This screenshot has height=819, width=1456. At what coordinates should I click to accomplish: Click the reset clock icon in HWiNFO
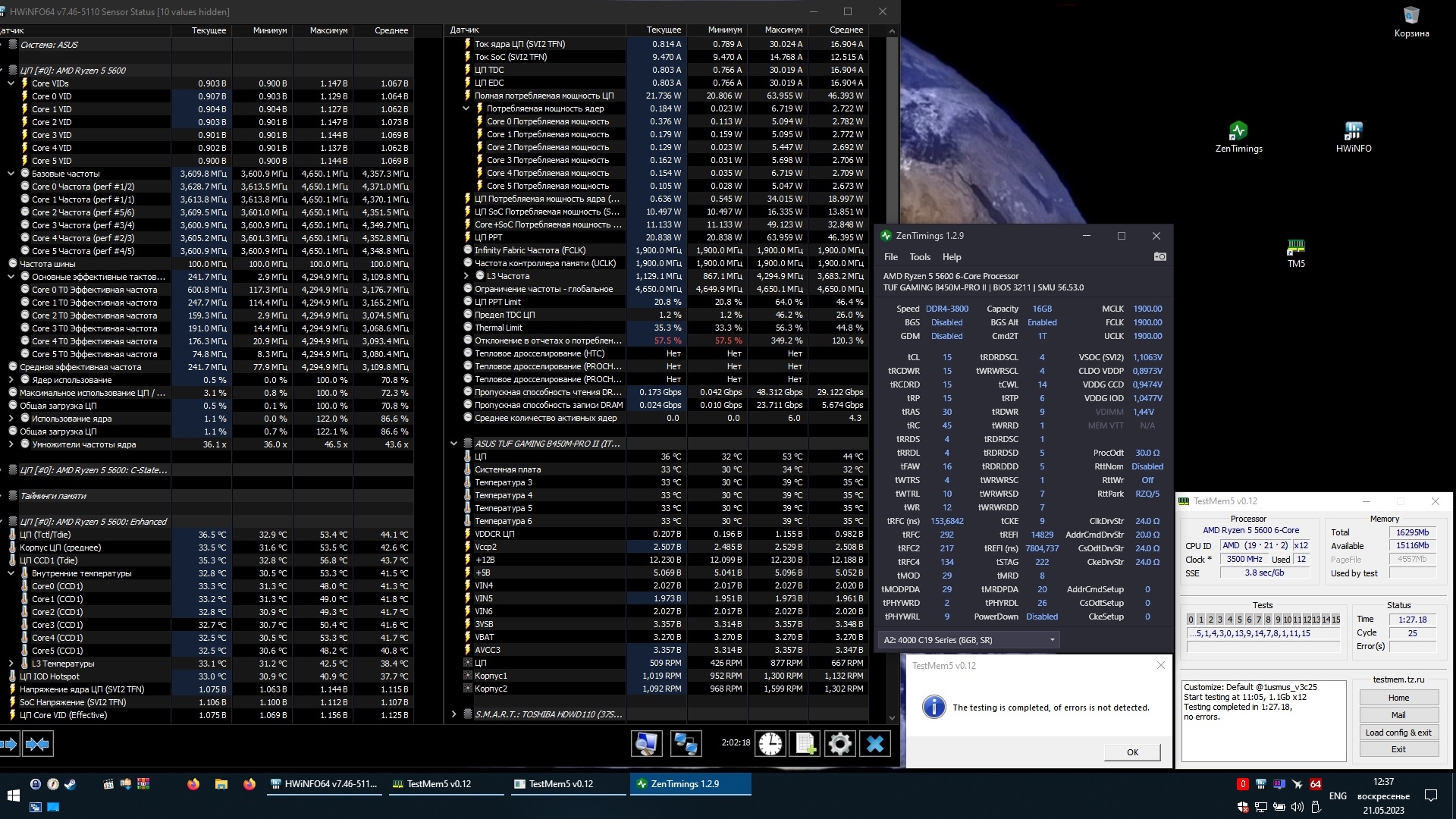tap(770, 744)
